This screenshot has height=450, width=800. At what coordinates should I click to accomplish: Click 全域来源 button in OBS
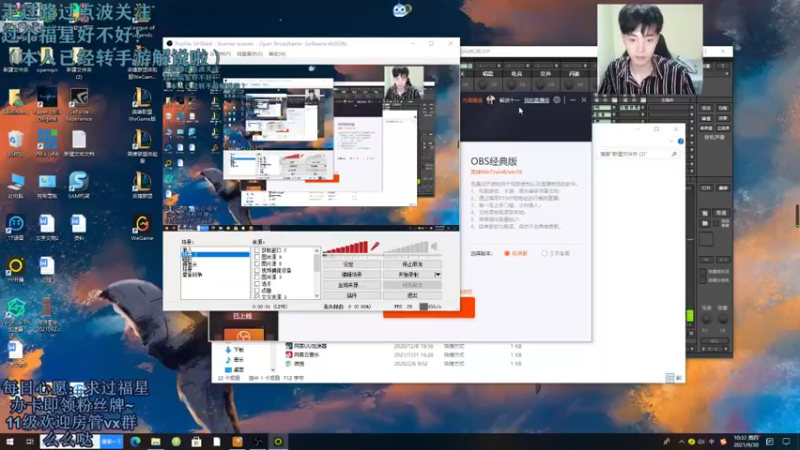[352, 285]
